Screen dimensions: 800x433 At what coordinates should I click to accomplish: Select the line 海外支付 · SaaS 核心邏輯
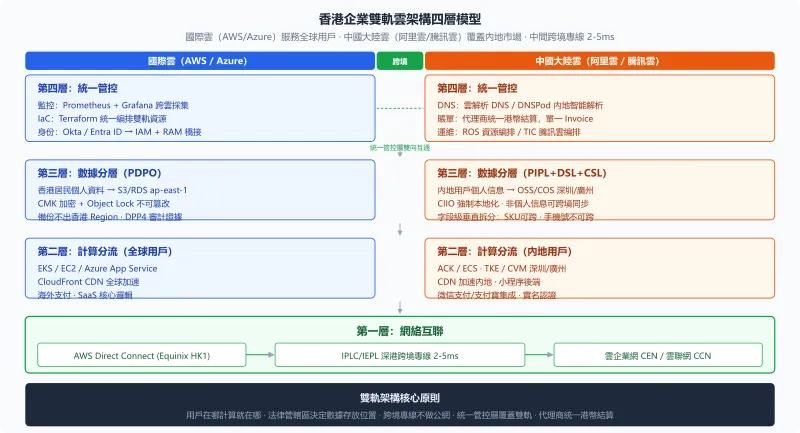point(85,295)
